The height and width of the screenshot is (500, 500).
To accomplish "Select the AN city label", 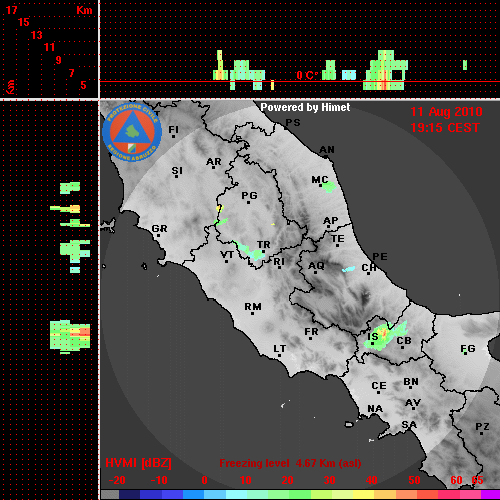I will pos(327,150).
